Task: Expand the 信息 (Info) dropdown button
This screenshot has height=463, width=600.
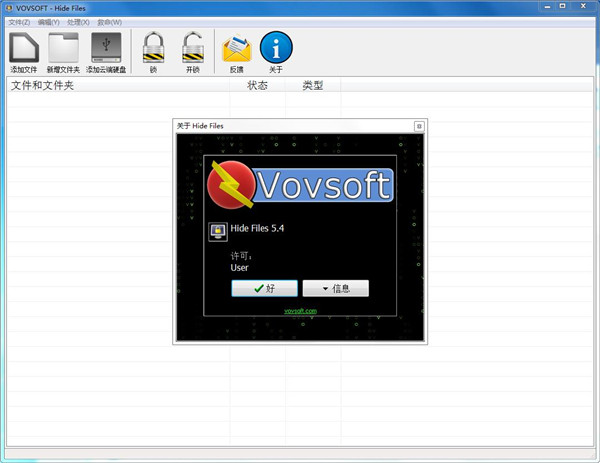Action: [336, 288]
